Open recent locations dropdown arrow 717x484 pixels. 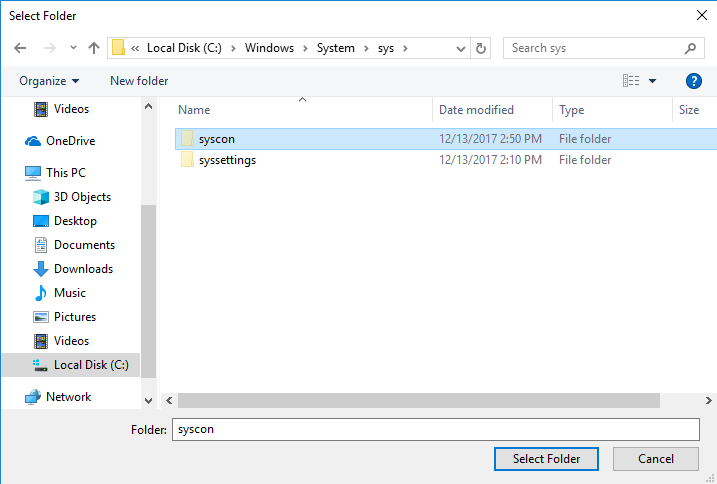pyautogui.click(x=73, y=48)
